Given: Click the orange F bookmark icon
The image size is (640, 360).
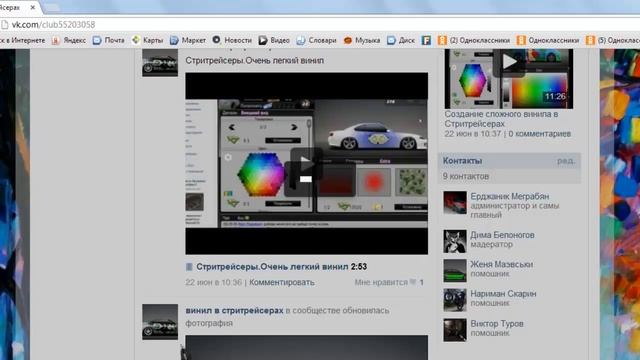Looking at the screenshot, I should click(427, 40).
